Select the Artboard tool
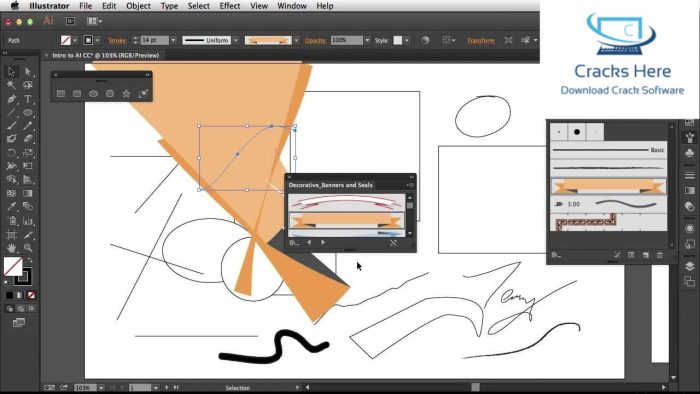The height and width of the screenshot is (394, 700). coord(12,235)
